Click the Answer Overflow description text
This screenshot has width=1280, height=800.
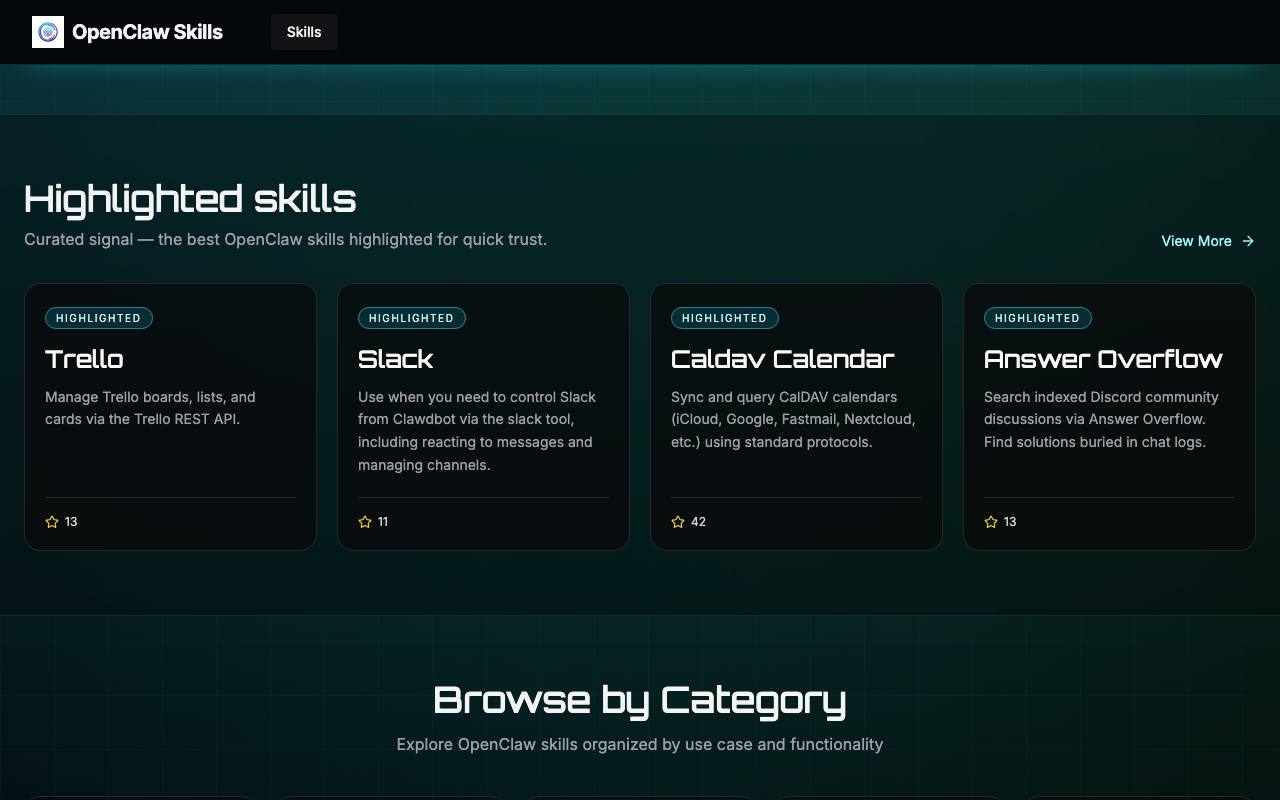tap(1101, 420)
